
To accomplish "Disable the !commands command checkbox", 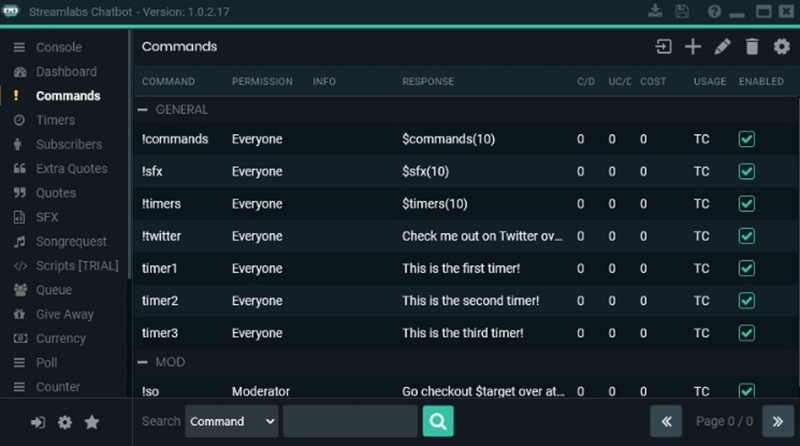I will click(x=747, y=139).
